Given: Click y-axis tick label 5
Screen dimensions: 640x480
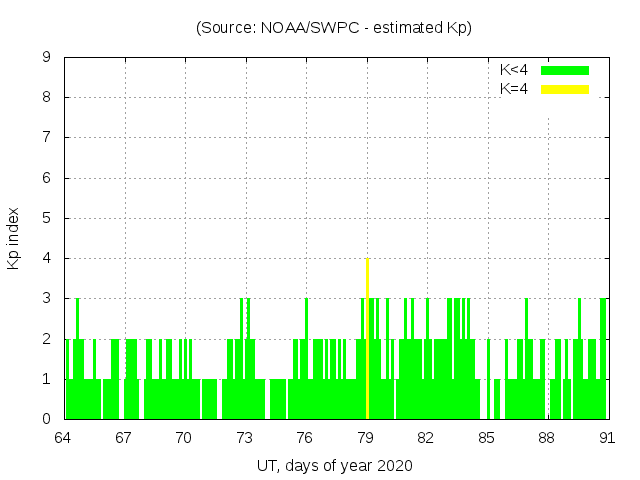Looking at the screenshot, I should (x=46, y=218).
